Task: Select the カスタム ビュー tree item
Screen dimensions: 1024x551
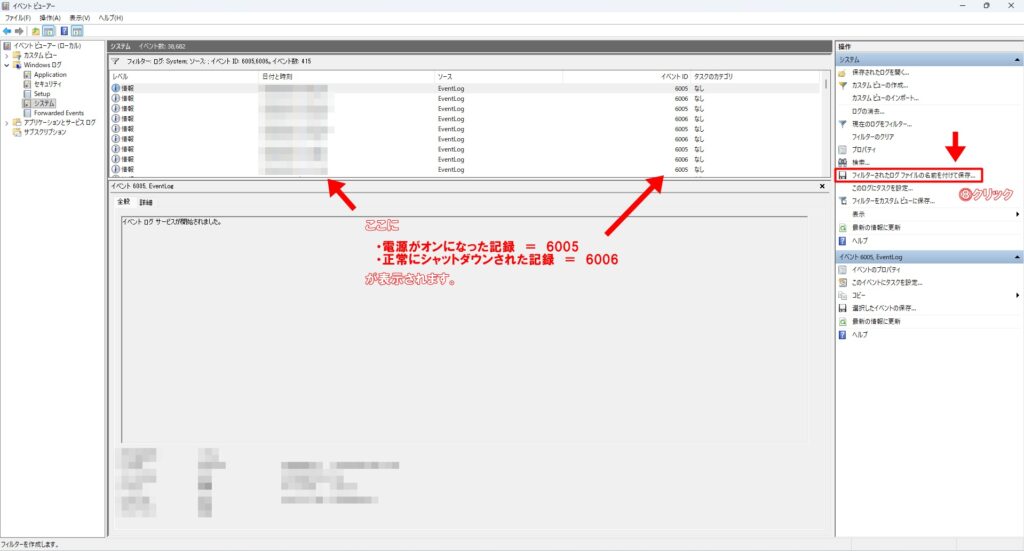Action: click(40, 55)
